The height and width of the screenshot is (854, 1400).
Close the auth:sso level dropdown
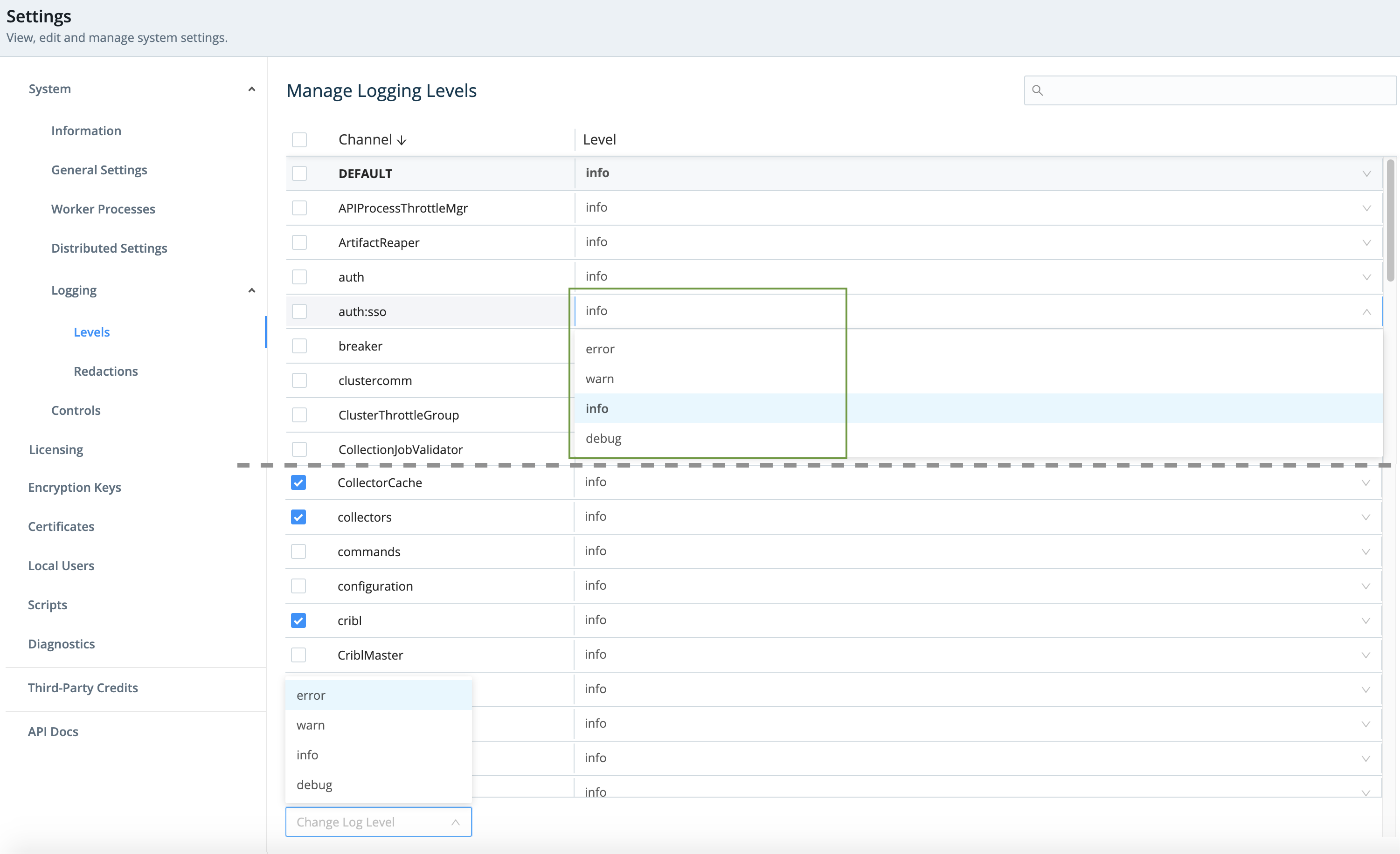coord(978,311)
